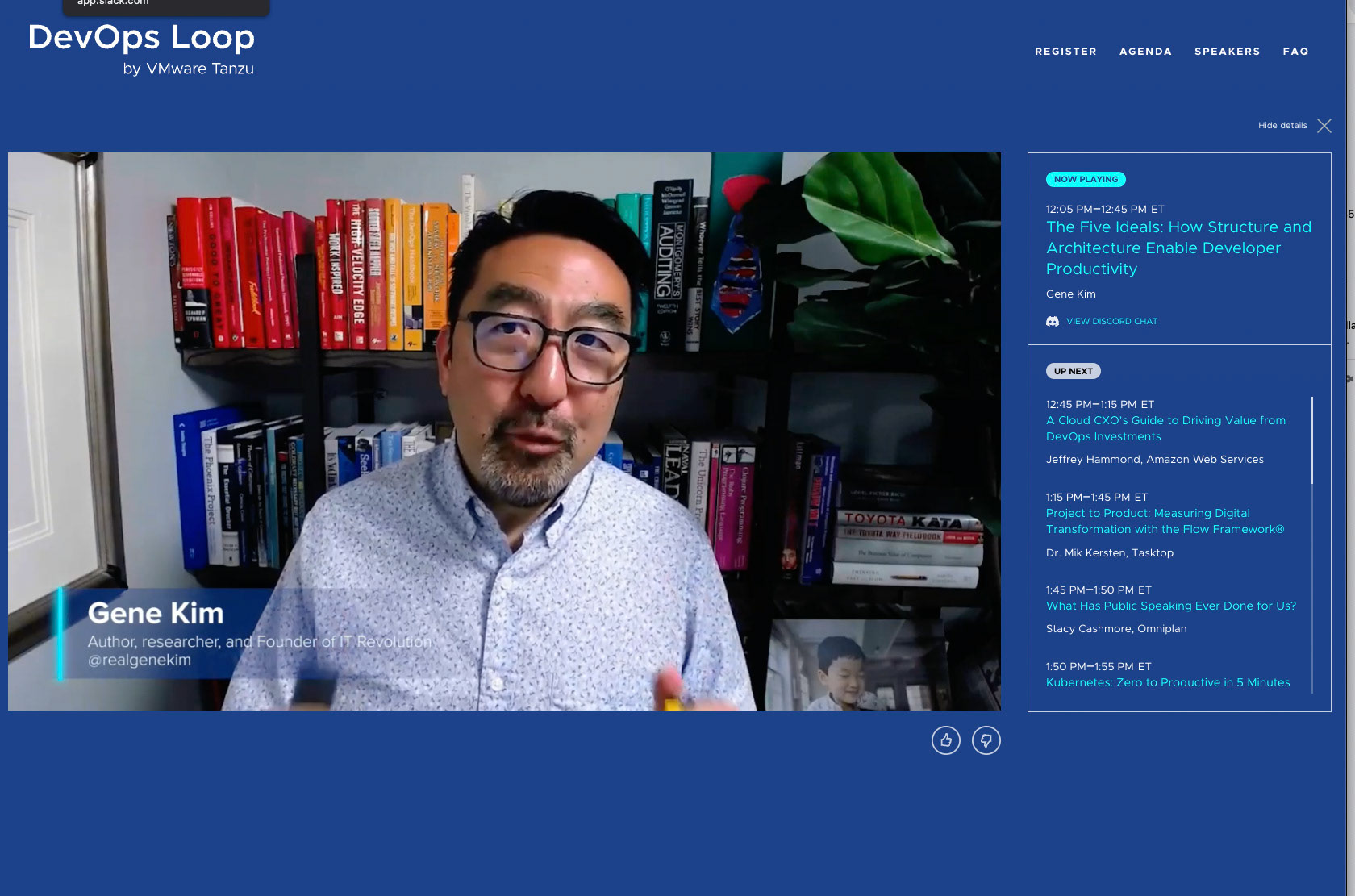Click the UP NEXT badge
This screenshot has height=896, width=1355.
coord(1073,371)
